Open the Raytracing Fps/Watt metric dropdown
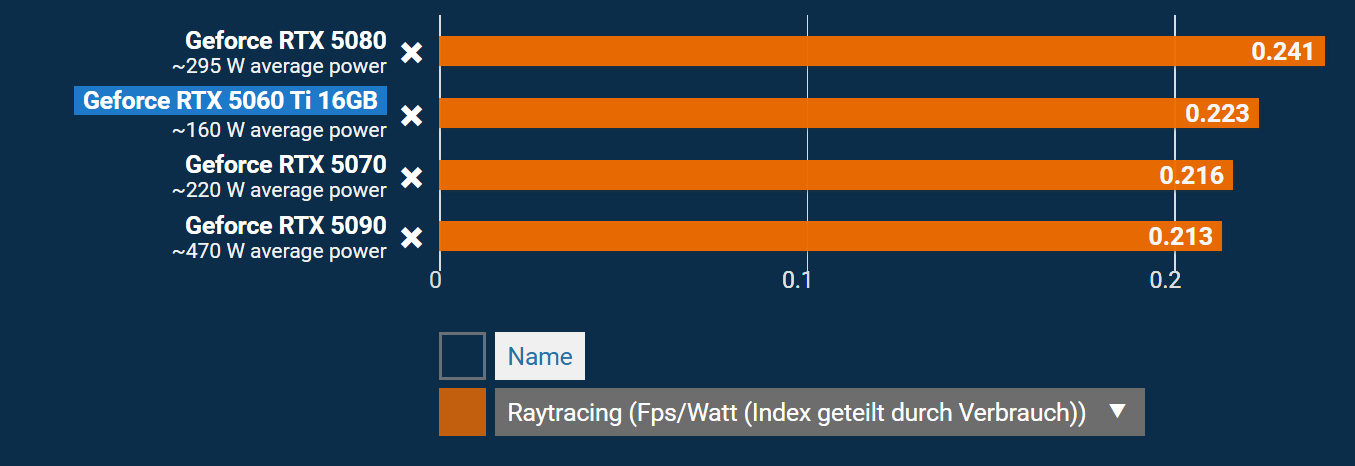Screen dimensions: 1355x466 click(x=819, y=412)
